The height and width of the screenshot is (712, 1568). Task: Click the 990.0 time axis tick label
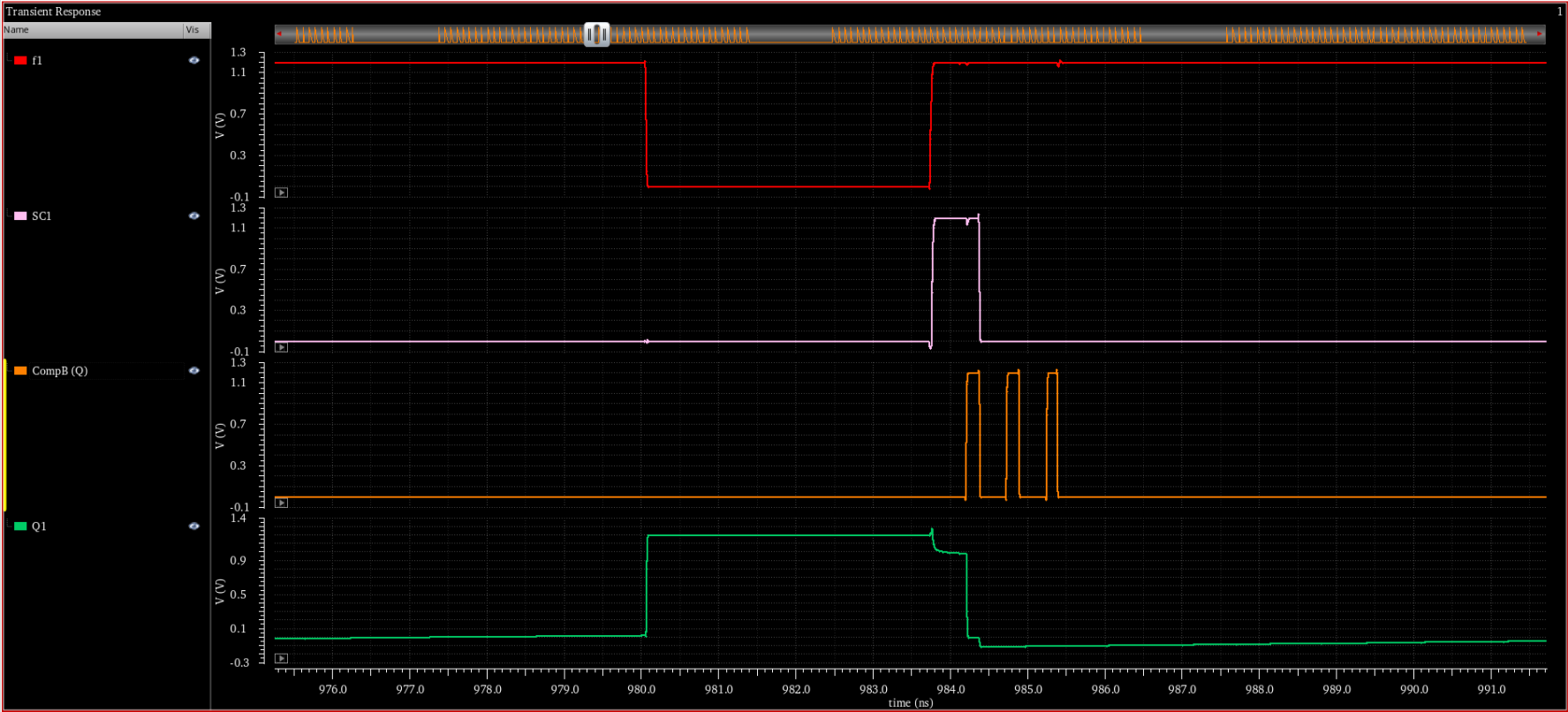(x=1413, y=689)
